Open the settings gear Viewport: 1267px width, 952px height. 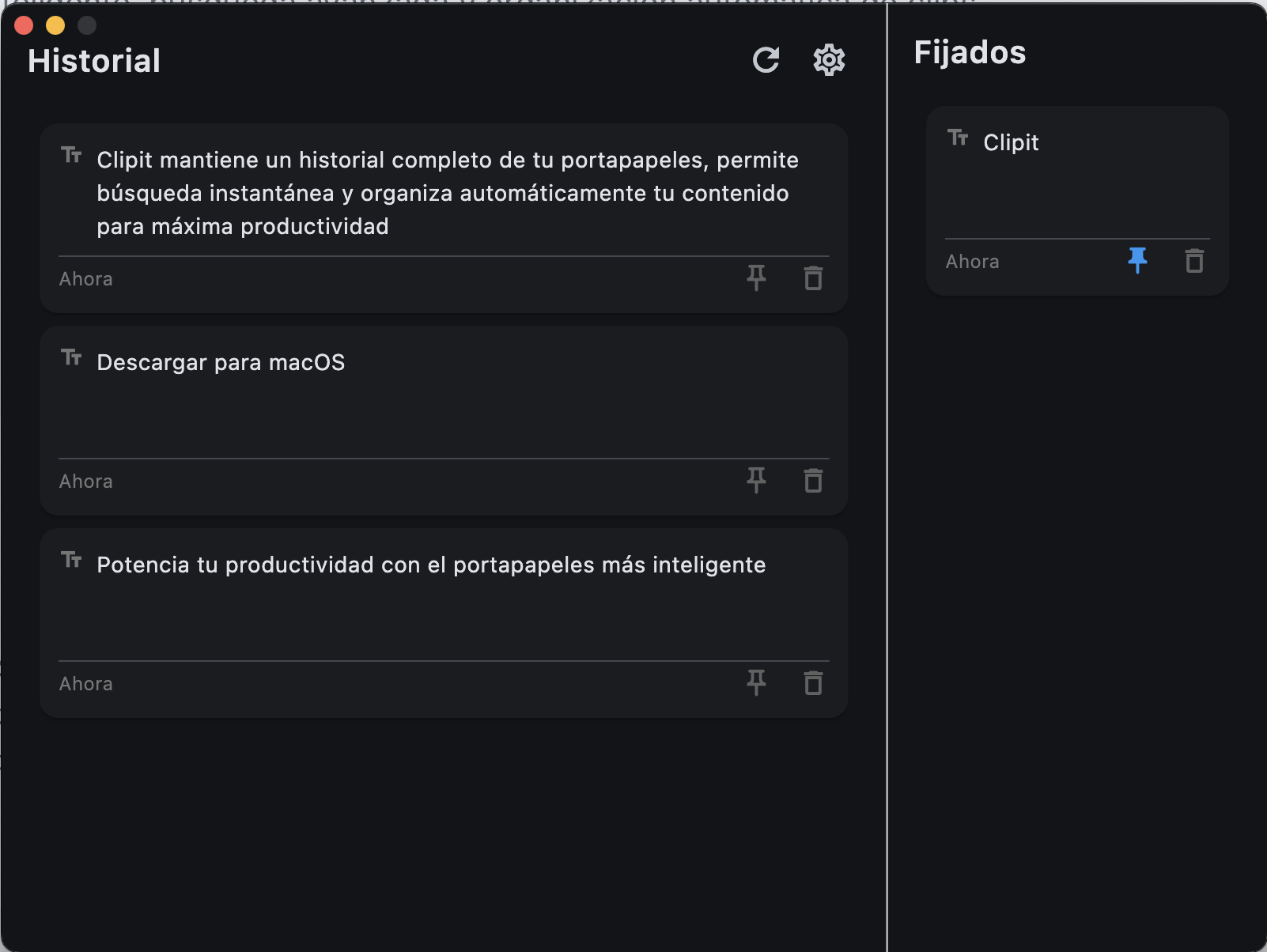point(828,60)
